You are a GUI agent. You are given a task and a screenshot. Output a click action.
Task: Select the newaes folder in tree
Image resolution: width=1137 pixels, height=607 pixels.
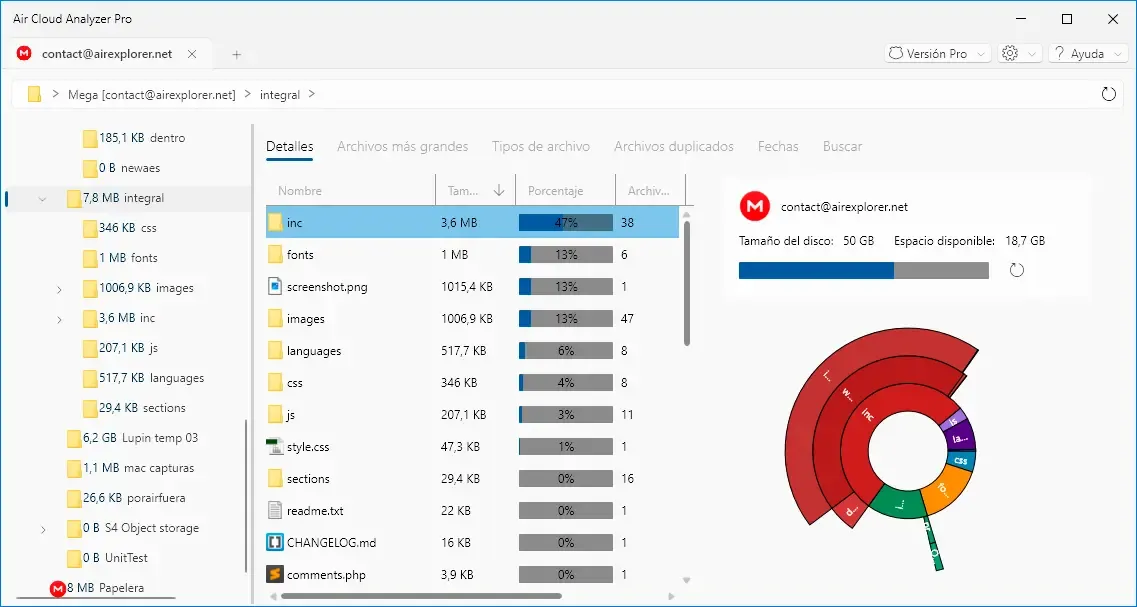(x=121, y=168)
